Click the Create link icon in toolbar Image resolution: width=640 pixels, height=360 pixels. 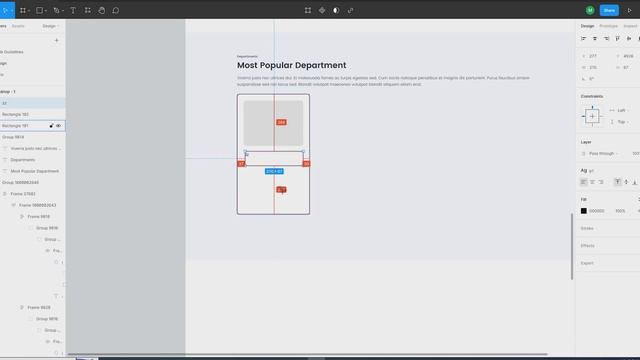coord(350,10)
